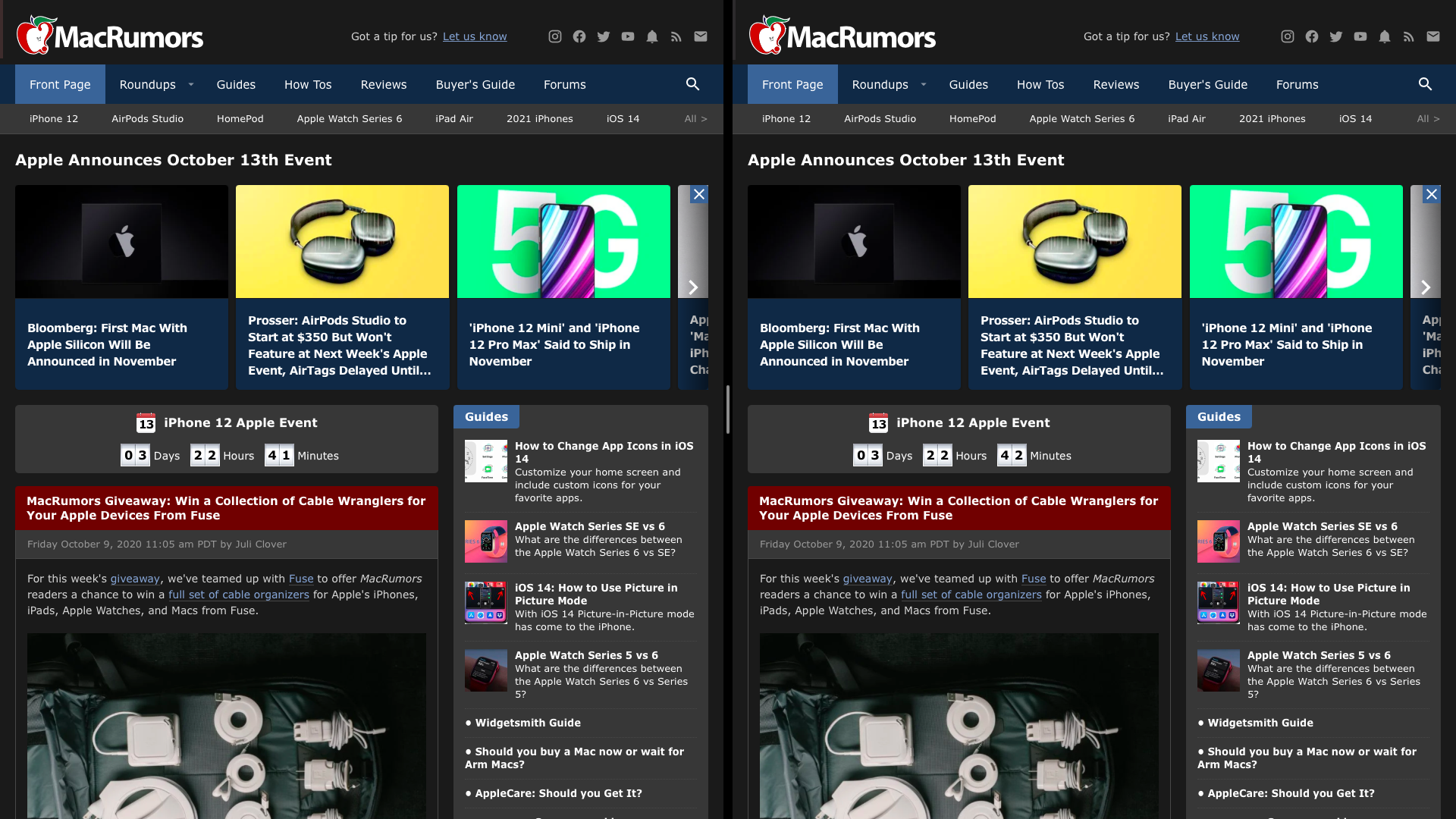1456x819 pixels.
Task: Expand Roundups dropdown arrow in left window
Action: pyautogui.click(x=191, y=84)
